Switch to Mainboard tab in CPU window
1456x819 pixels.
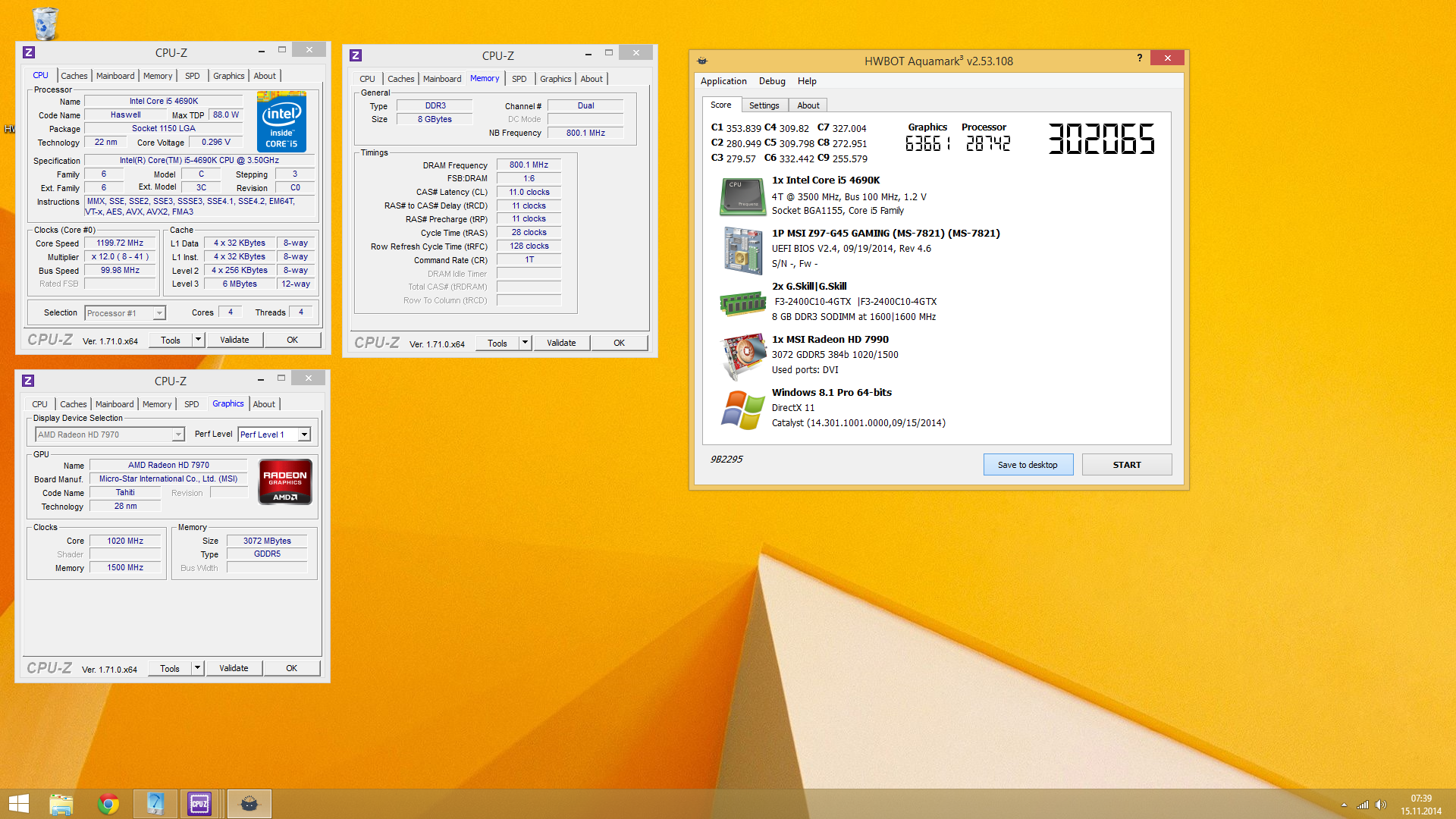(115, 76)
